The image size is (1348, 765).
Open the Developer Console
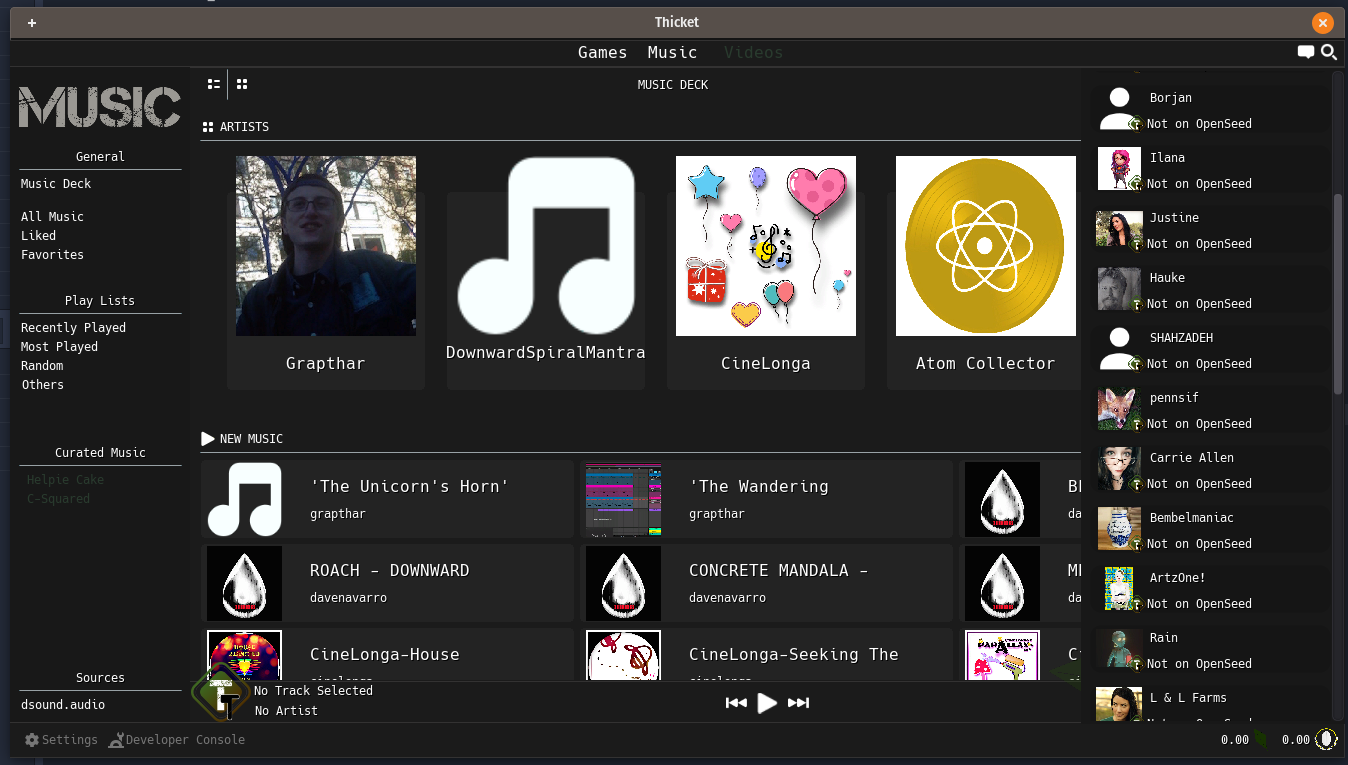point(176,740)
